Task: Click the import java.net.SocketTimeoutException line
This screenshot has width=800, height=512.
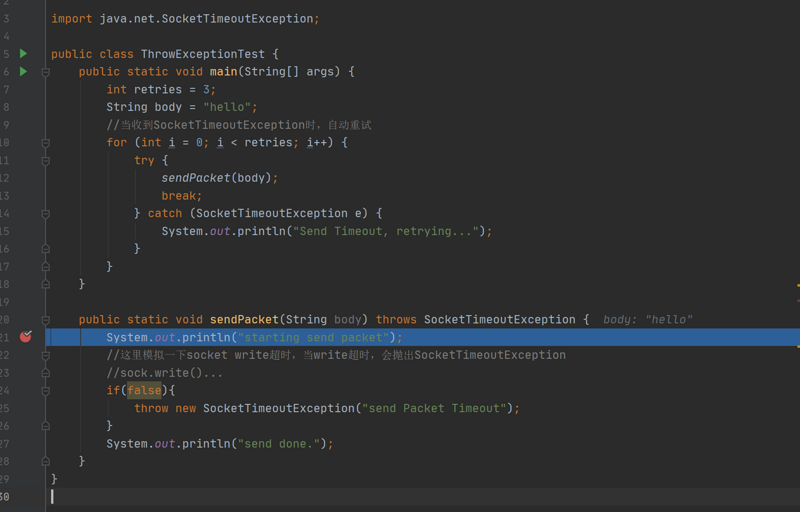Action: click(185, 19)
